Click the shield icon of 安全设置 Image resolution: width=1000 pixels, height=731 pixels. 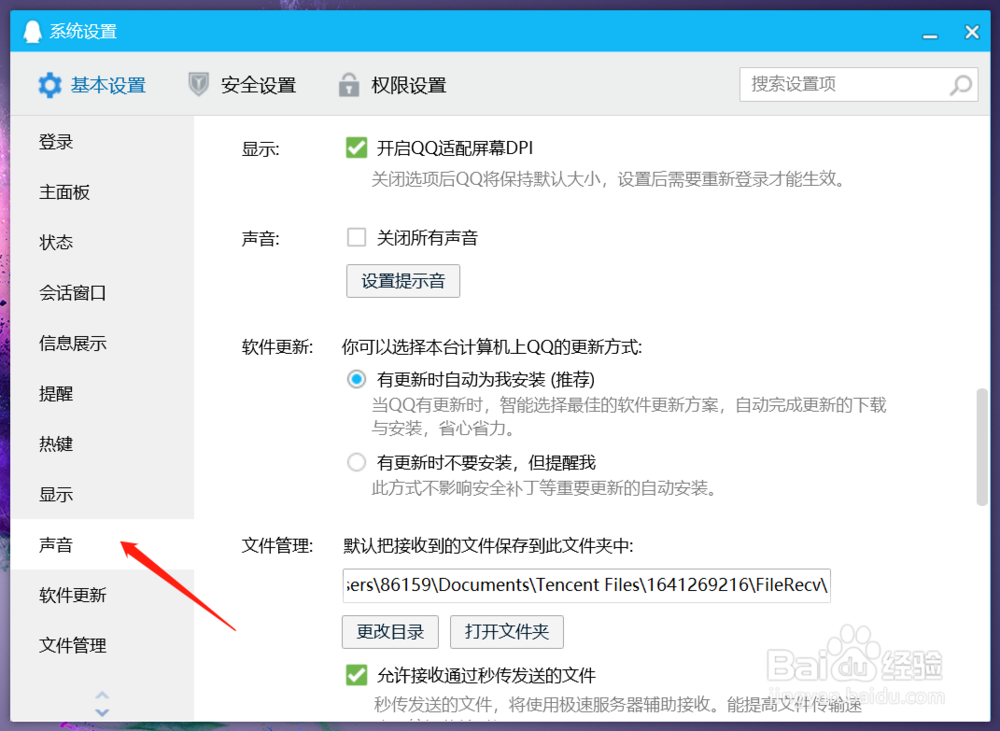pos(198,84)
